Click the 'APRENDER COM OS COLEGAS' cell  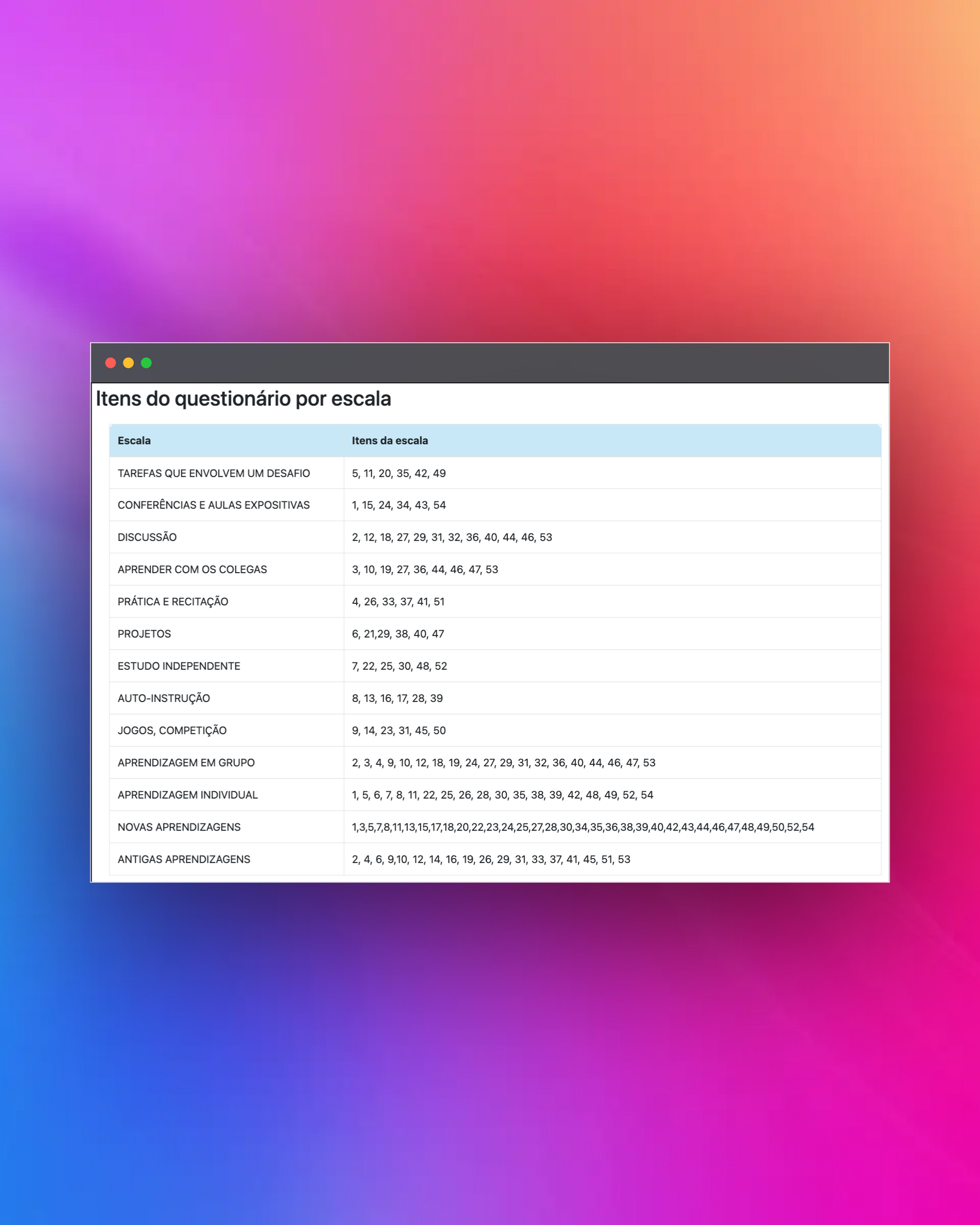tap(192, 569)
